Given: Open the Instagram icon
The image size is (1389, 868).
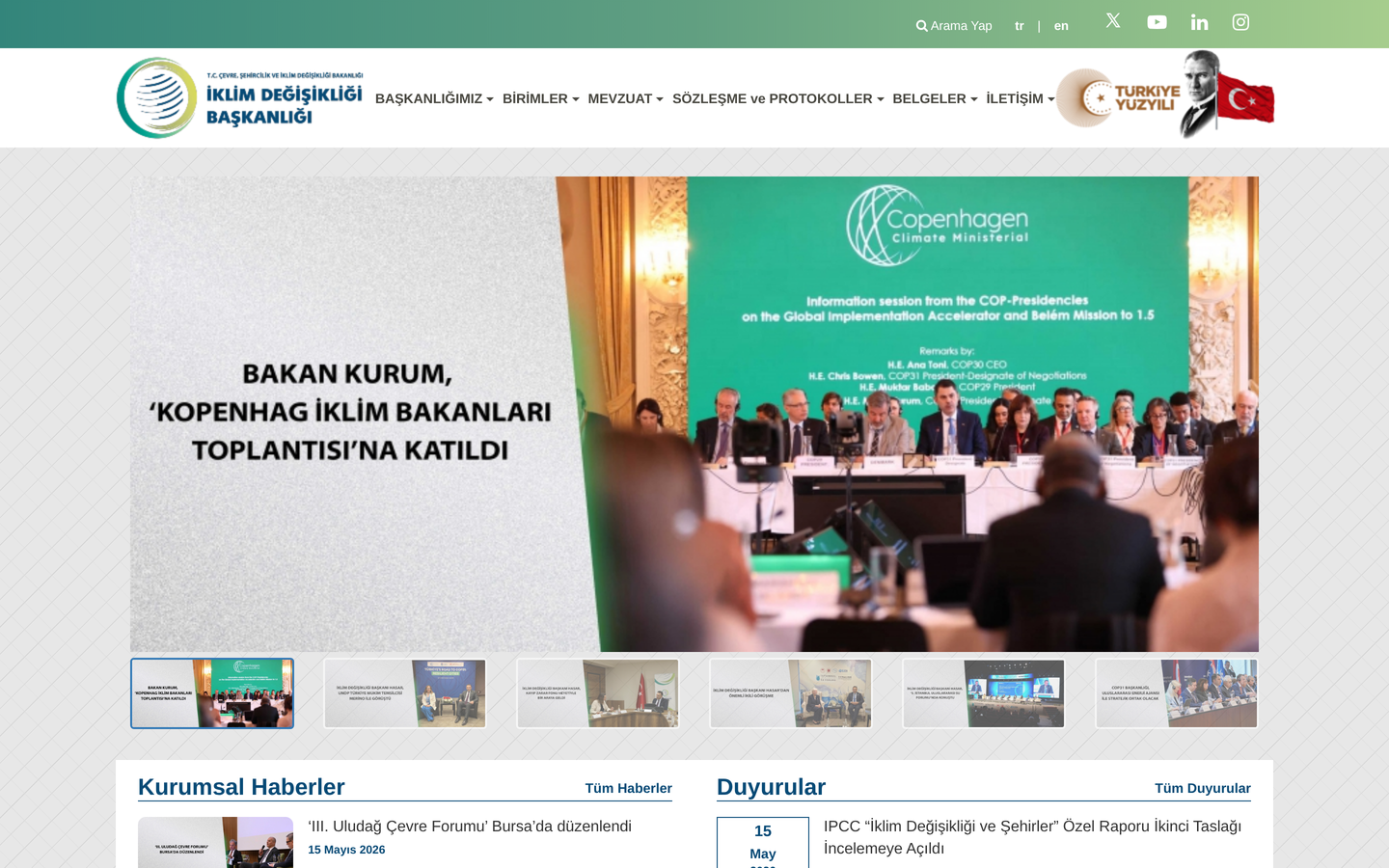Looking at the screenshot, I should pos(1240,22).
